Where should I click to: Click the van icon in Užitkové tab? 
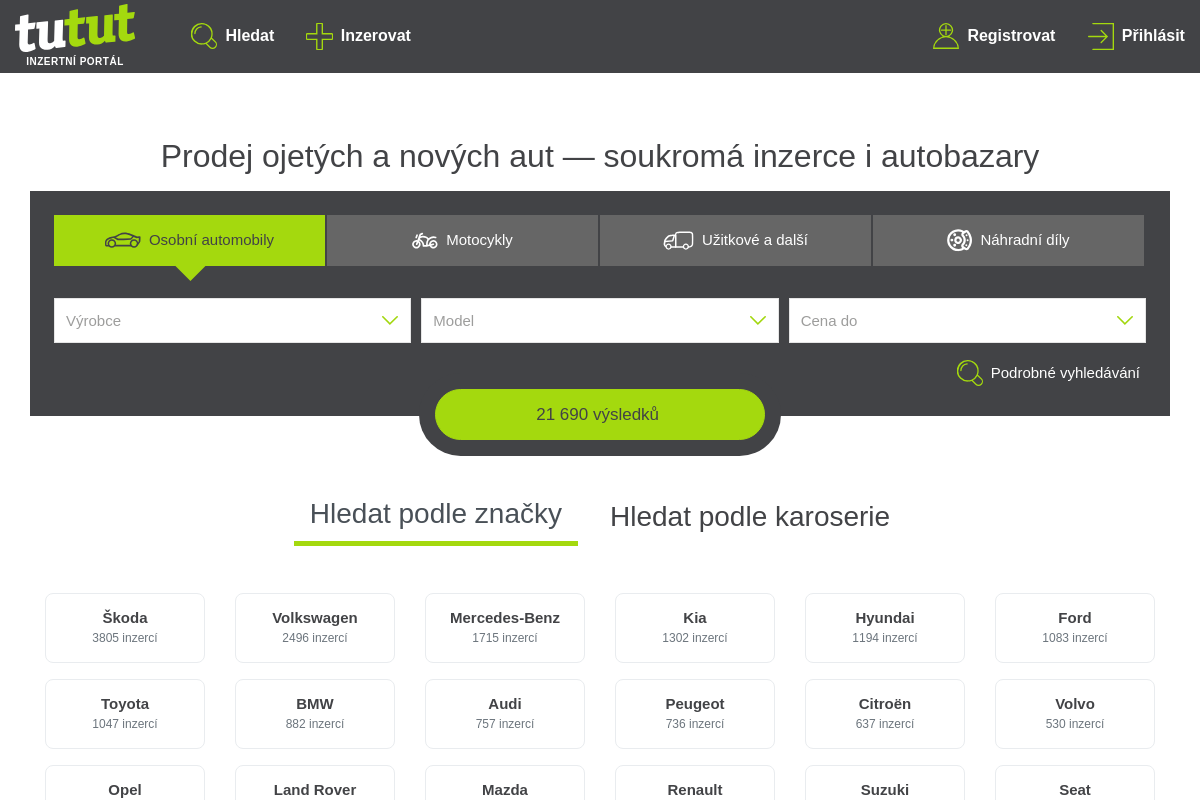678,240
